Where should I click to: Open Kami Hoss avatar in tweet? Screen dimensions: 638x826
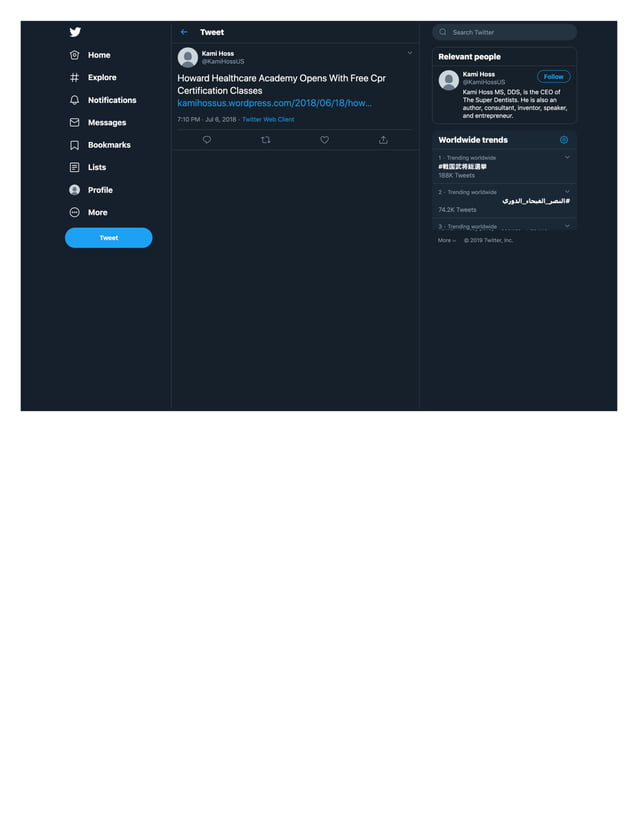tap(188, 57)
